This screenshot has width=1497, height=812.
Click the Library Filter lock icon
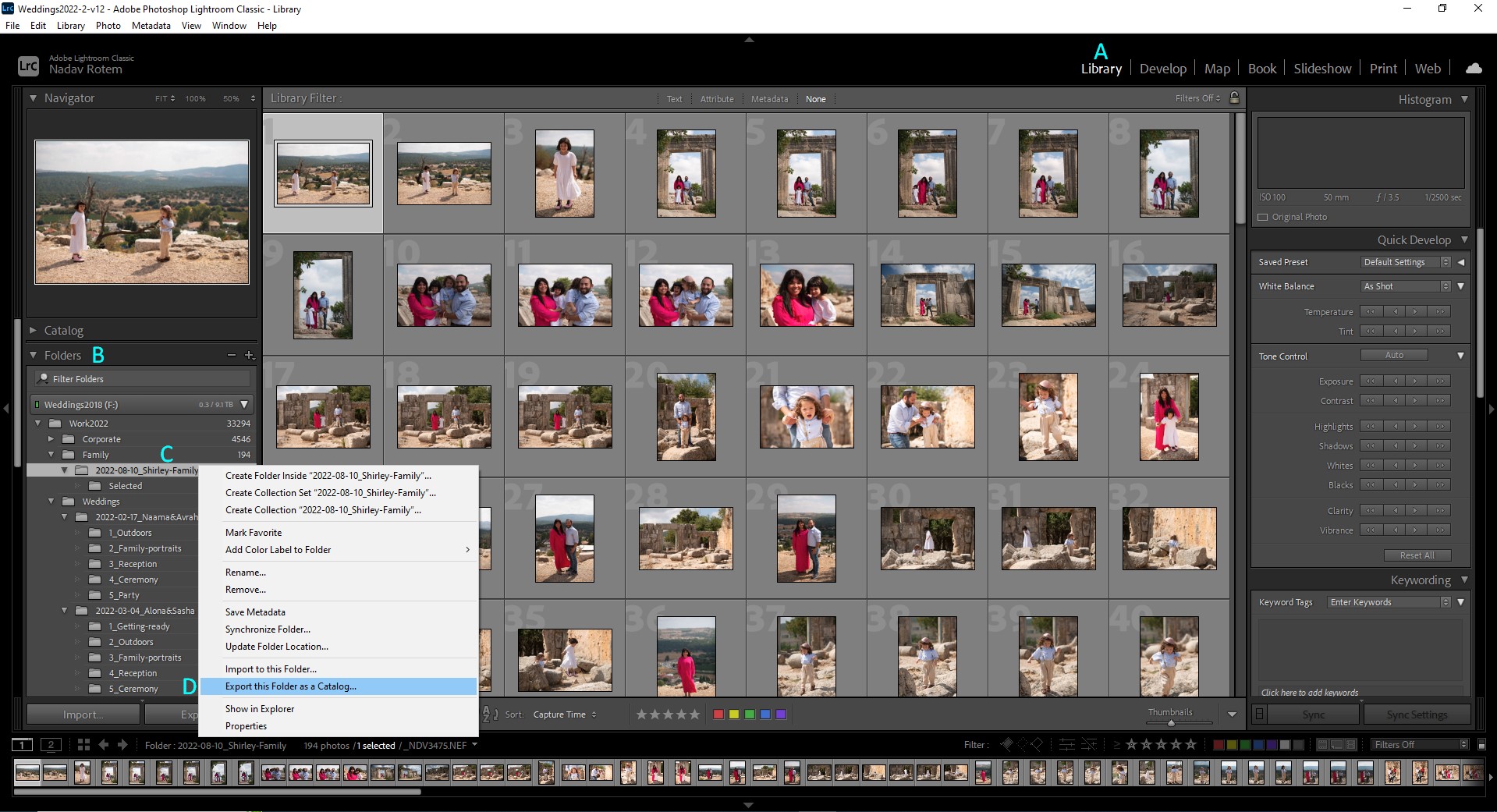click(x=1234, y=98)
